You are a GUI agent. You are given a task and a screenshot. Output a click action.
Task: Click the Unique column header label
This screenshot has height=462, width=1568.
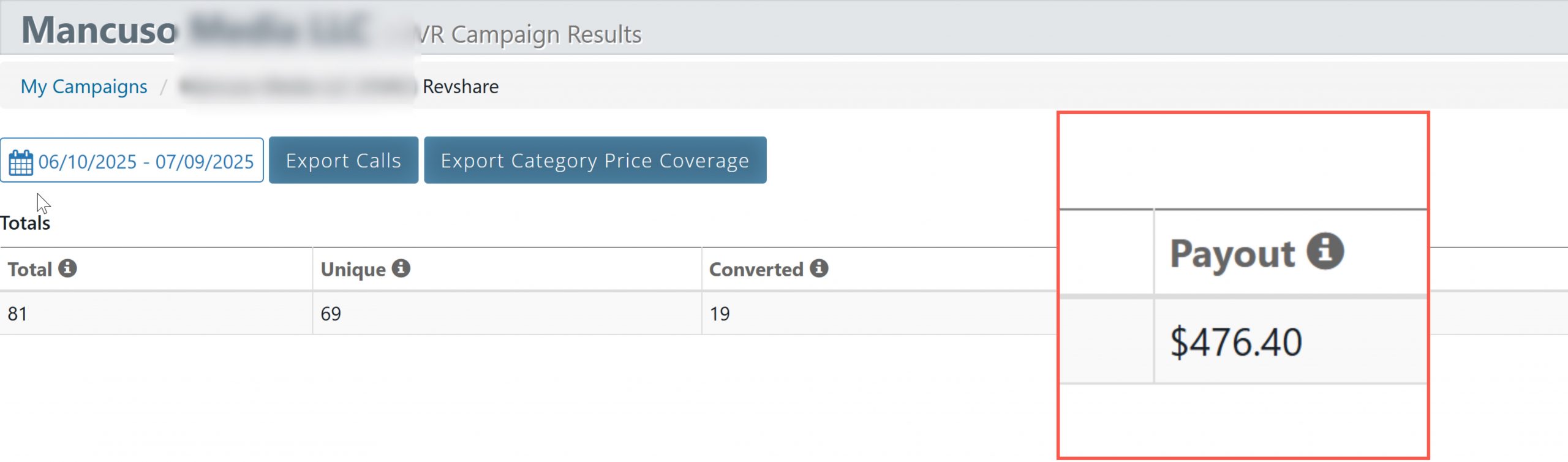[353, 270]
